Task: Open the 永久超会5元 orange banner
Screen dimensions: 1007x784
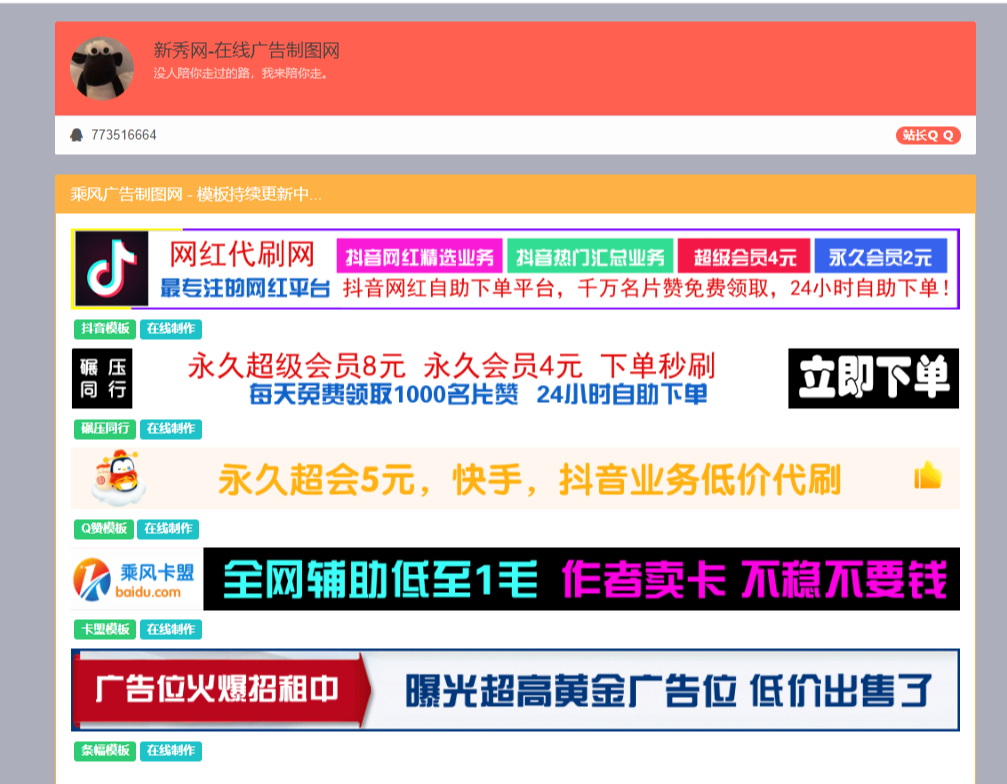Action: click(x=515, y=479)
